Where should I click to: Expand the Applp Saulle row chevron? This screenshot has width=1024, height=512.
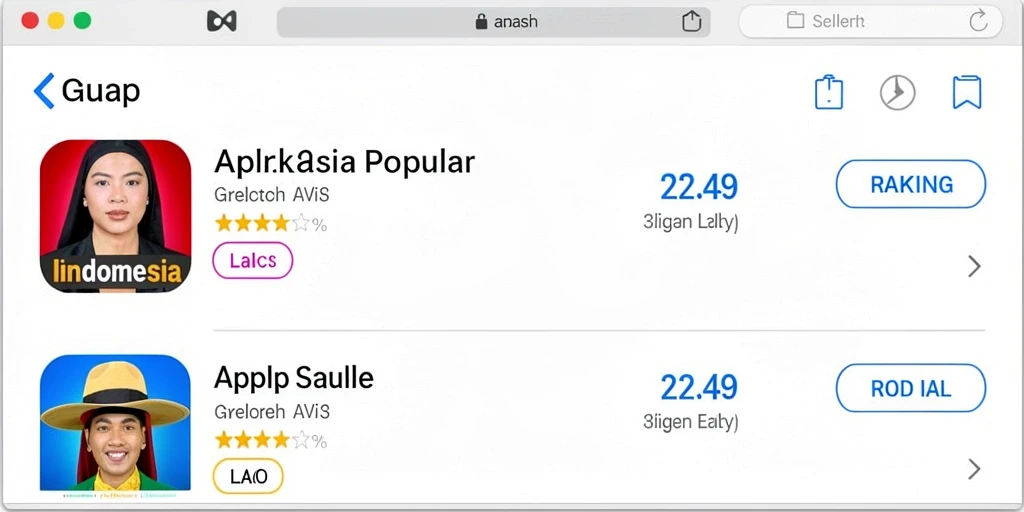point(974,469)
